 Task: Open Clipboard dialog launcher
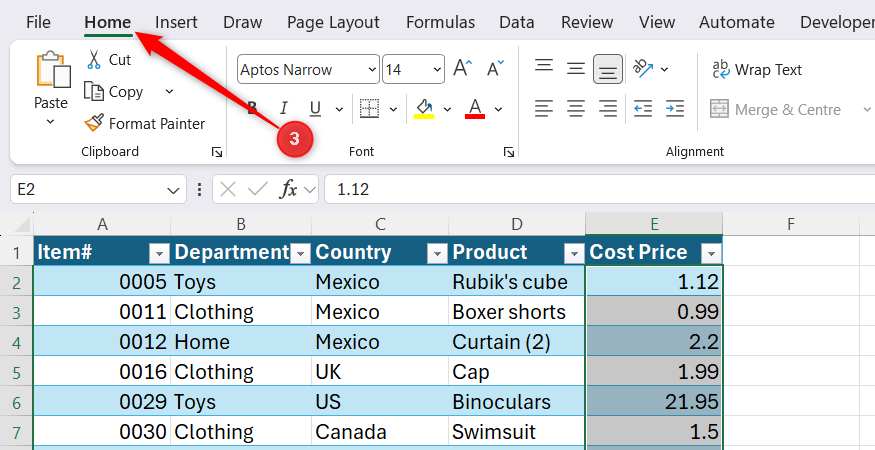(217, 152)
